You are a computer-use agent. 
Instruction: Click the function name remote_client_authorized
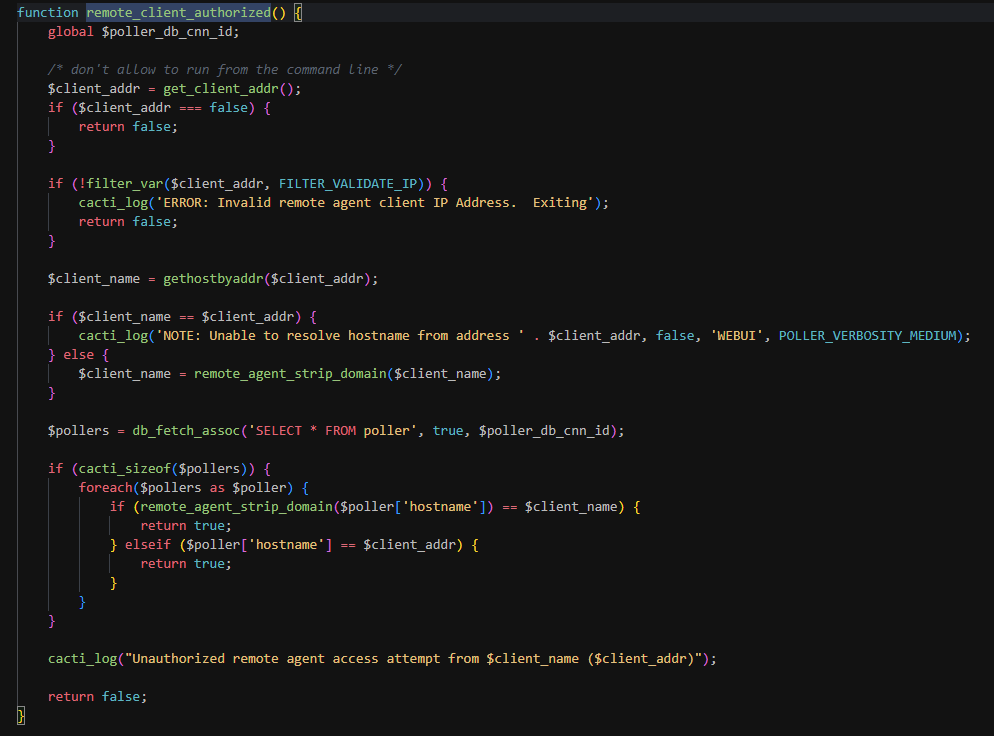coord(178,13)
